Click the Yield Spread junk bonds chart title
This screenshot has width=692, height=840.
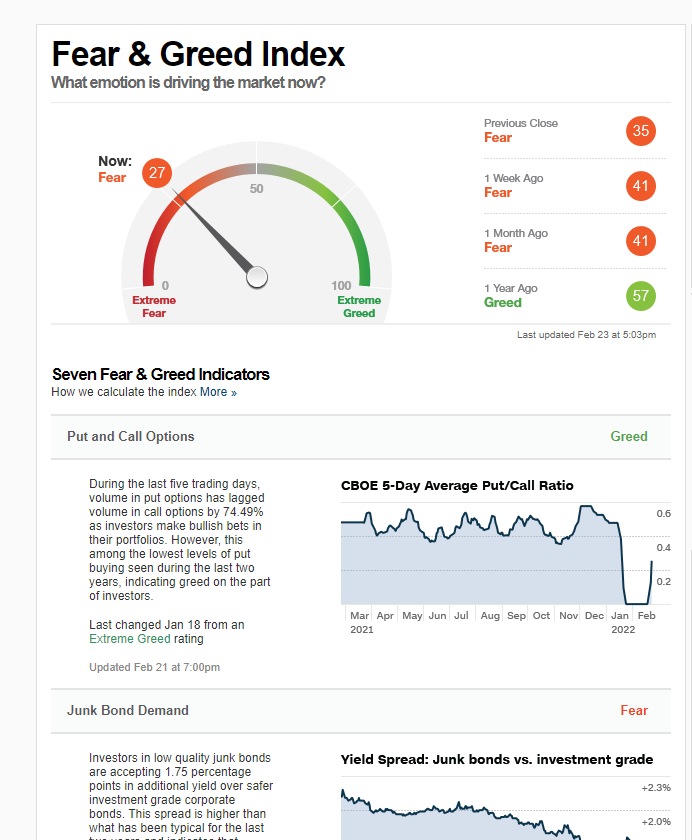497,760
